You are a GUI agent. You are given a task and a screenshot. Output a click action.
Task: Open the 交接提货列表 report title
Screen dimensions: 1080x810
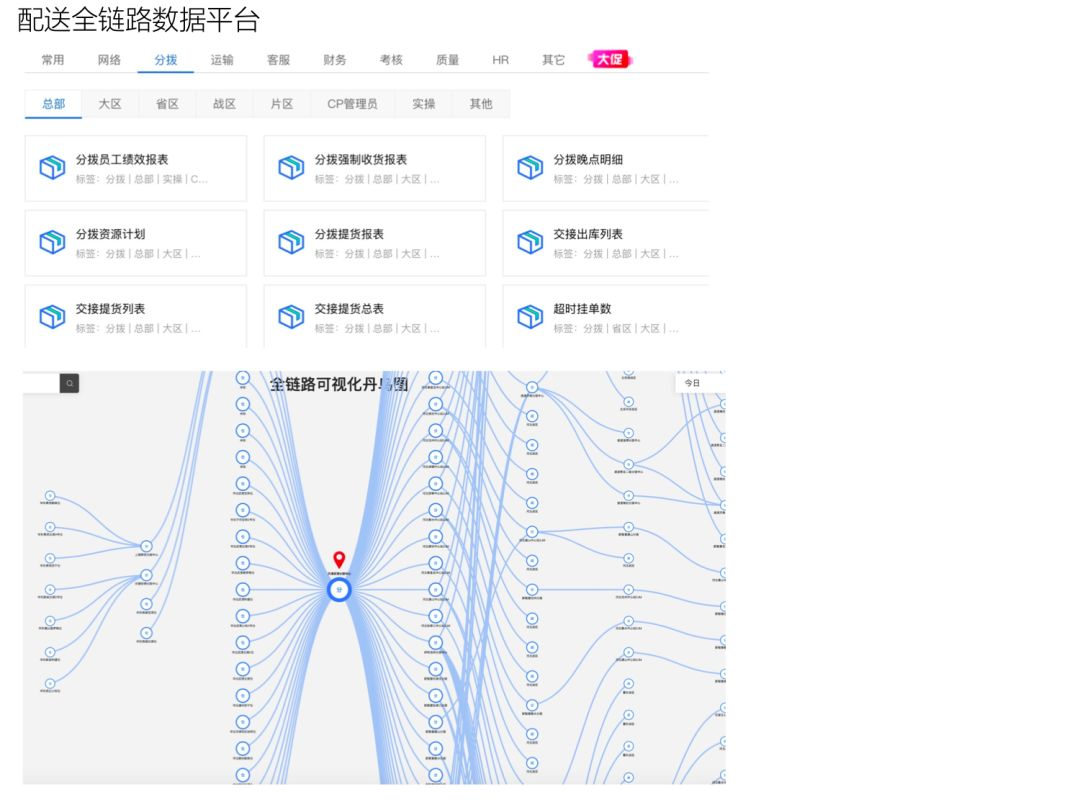pyautogui.click(x=110, y=309)
